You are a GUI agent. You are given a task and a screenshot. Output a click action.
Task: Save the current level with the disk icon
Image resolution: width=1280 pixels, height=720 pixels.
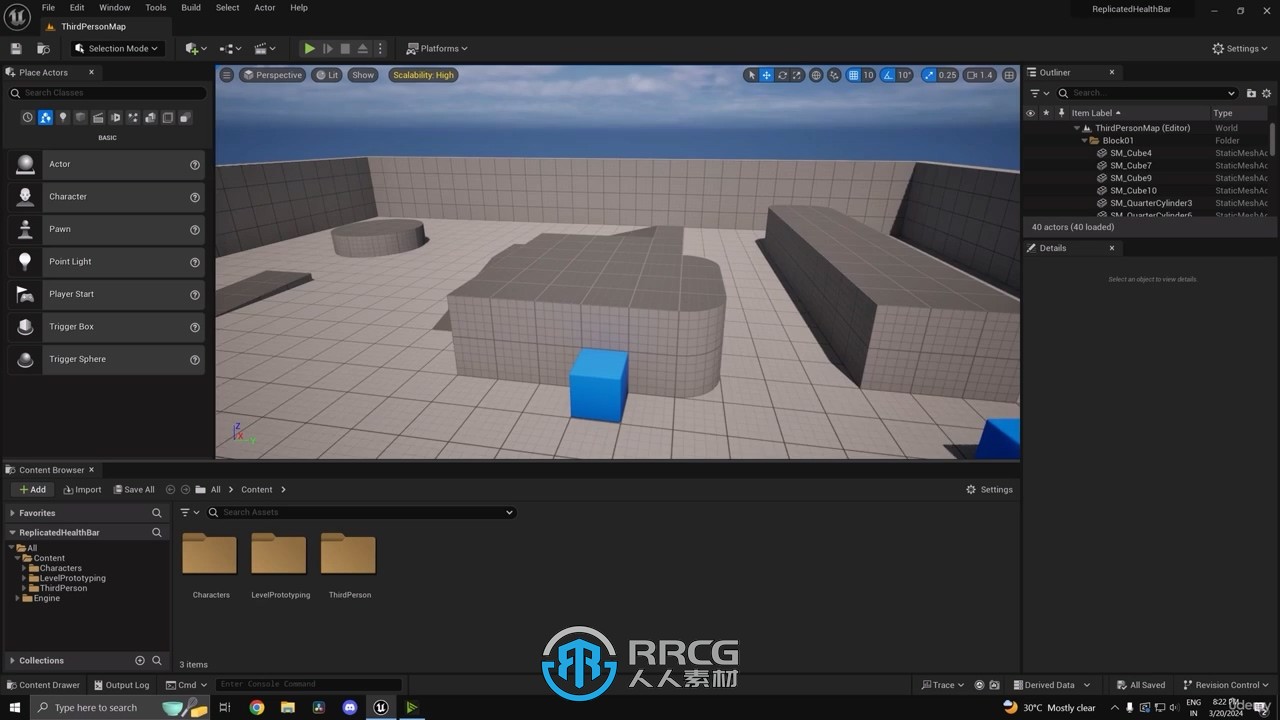(16, 48)
